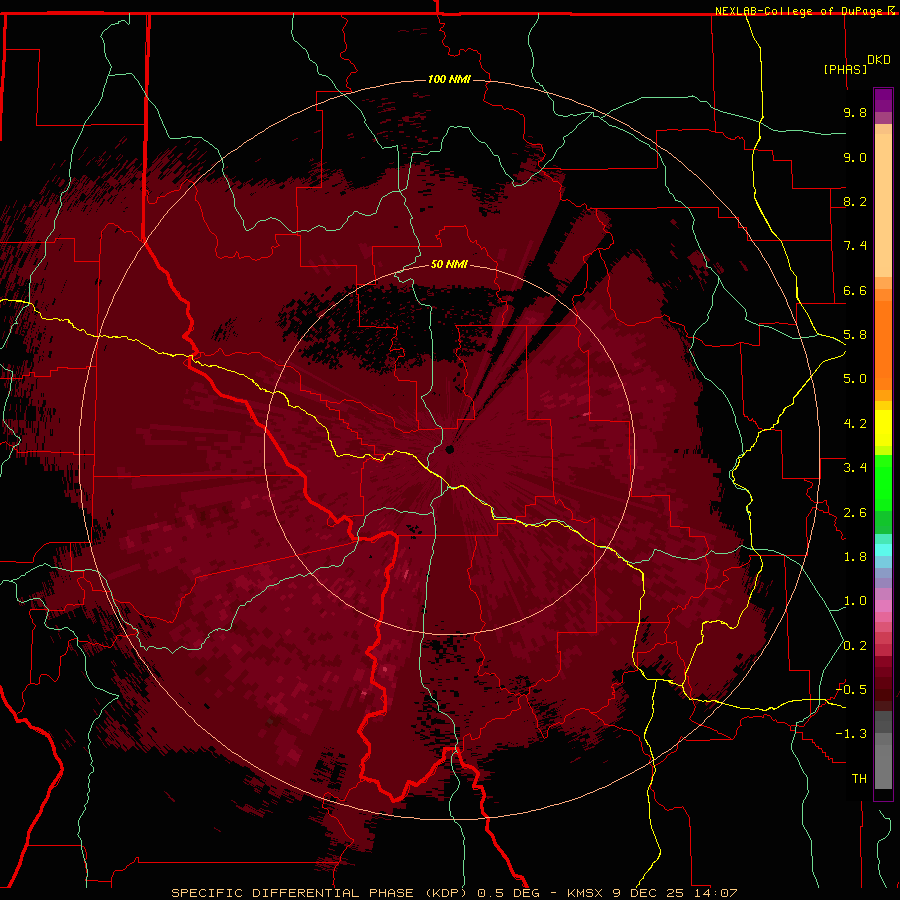The image size is (900, 900).
Task: Click the black radar site dot
Action: pos(450,449)
